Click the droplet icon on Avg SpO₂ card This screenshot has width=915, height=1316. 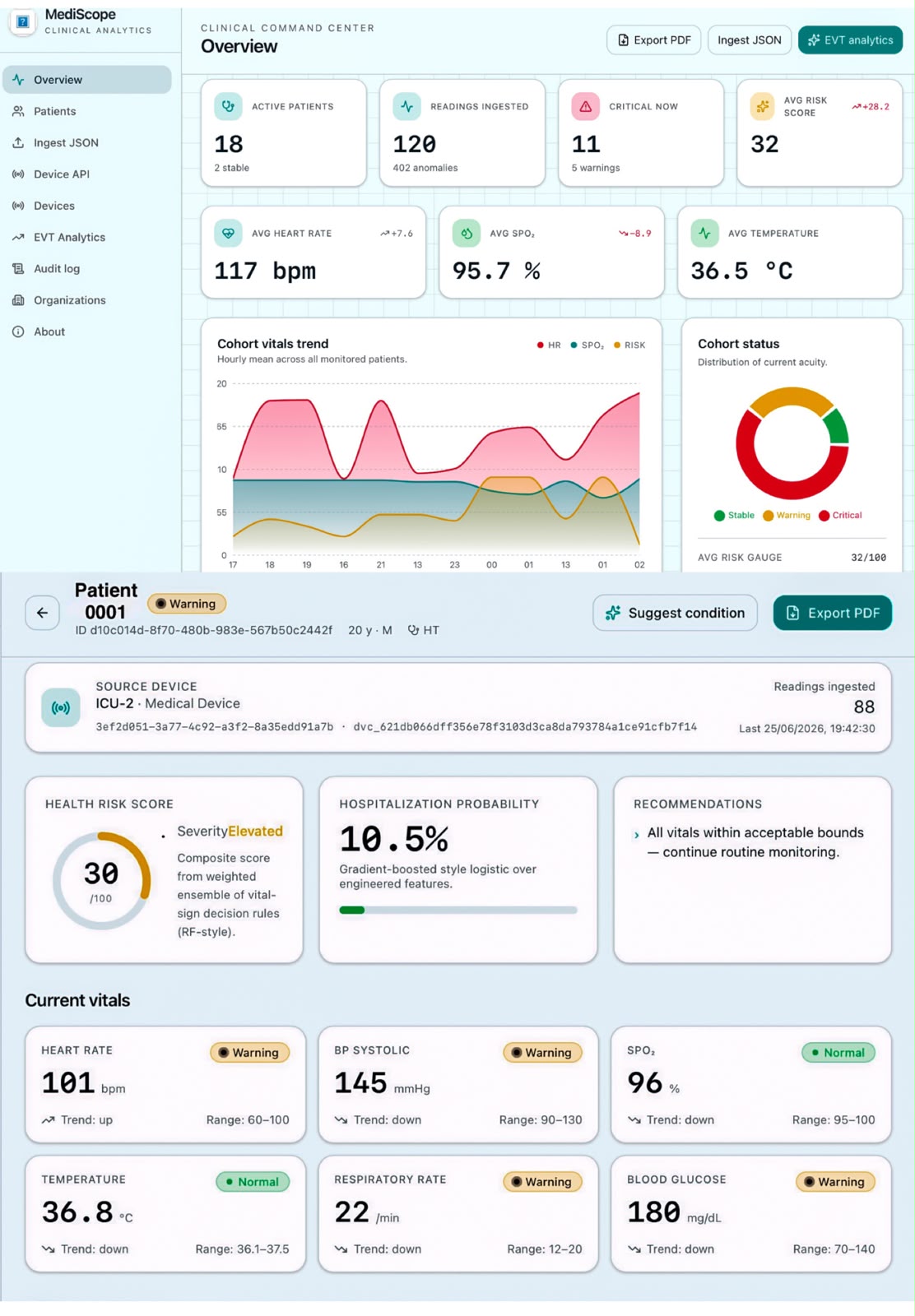tap(467, 233)
